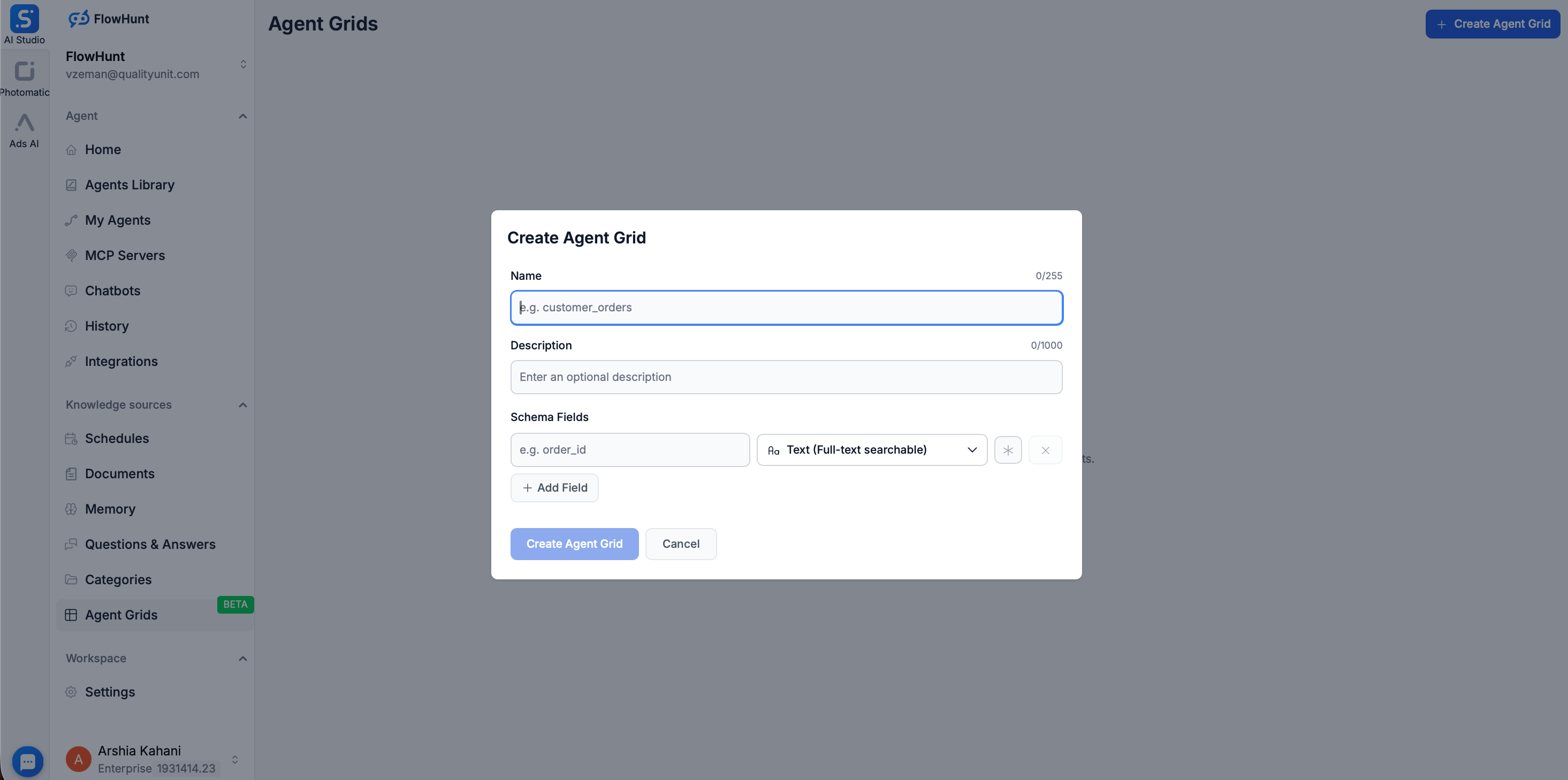Screen dimensions: 1568x780
Task: Expand the Arshia Kahani profile menu
Action: 234,759
